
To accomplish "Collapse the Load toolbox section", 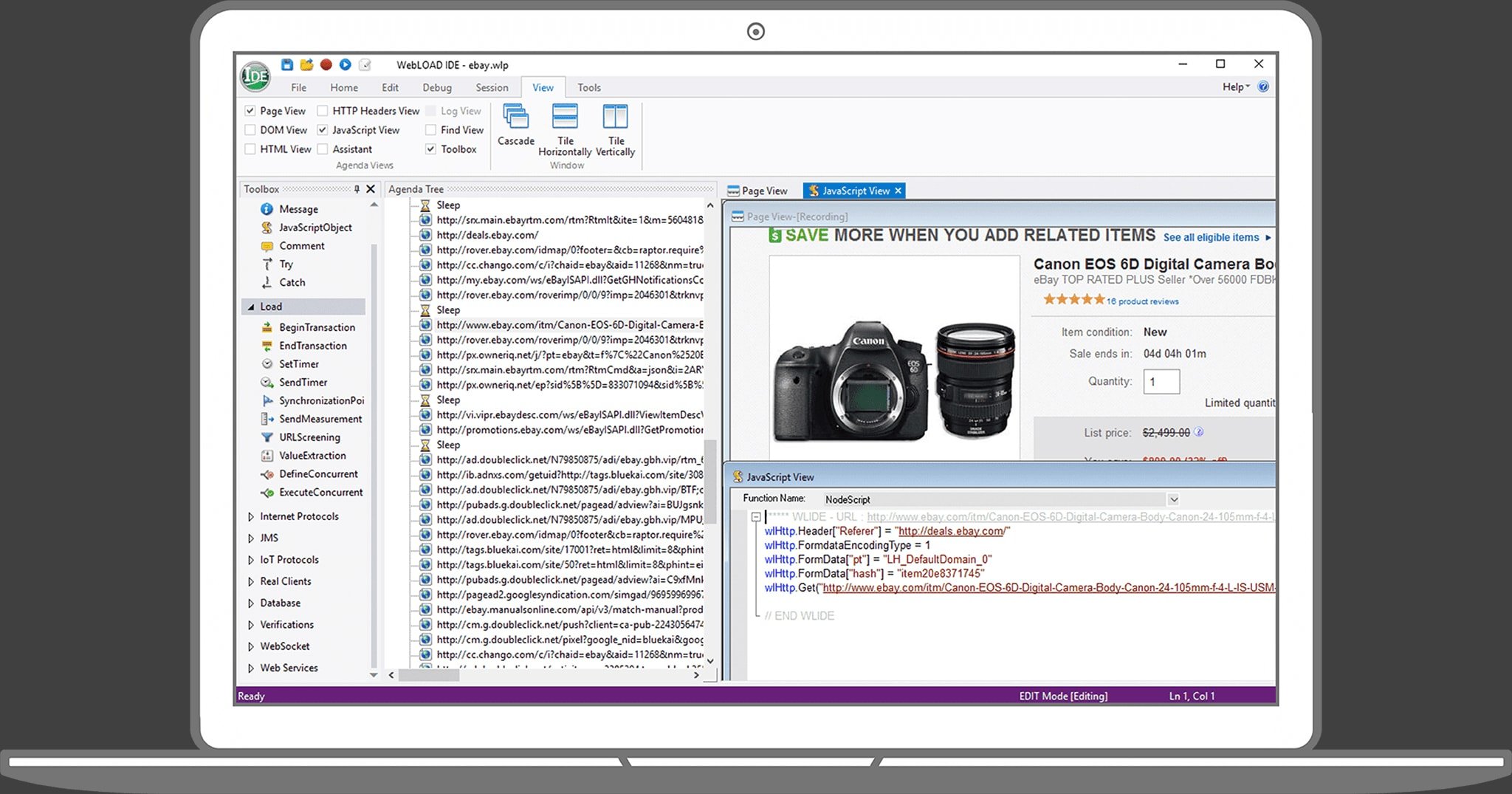I will [x=251, y=307].
